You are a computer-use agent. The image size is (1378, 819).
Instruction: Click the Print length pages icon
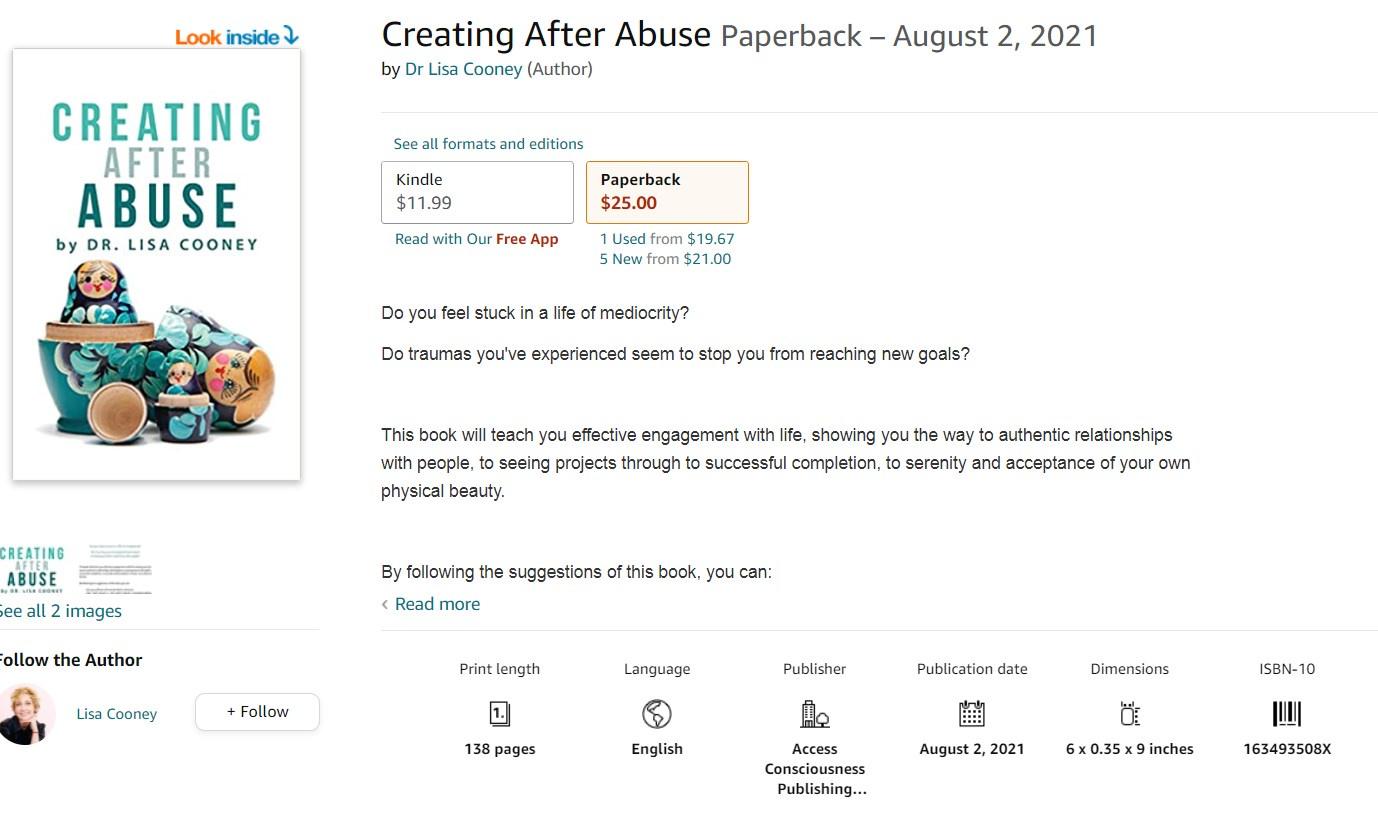499,713
